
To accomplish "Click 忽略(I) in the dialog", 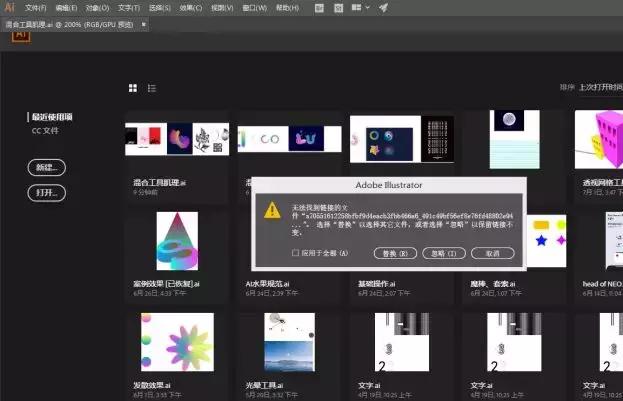I will (444, 253).
